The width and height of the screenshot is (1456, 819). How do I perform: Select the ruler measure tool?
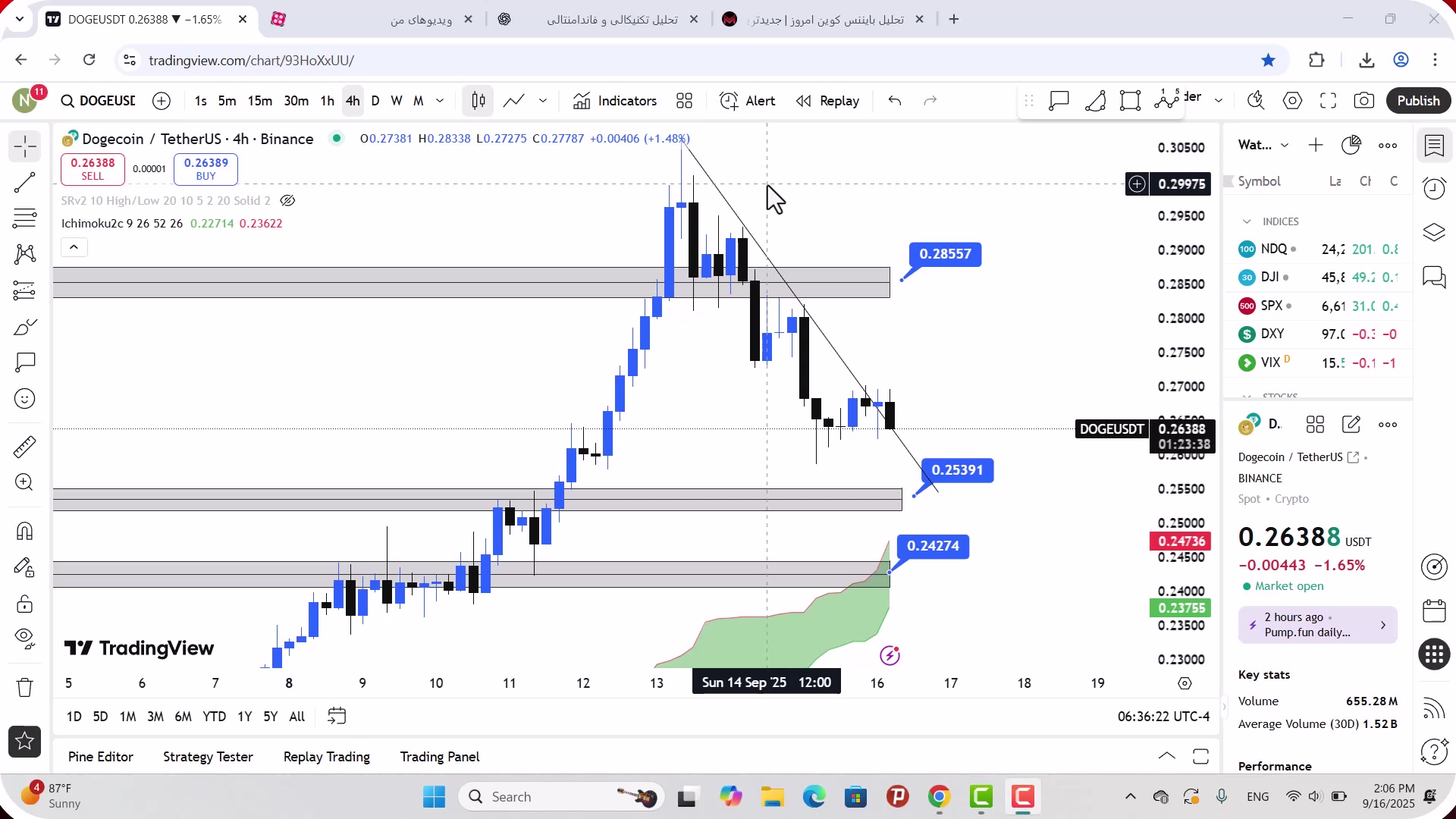[25, 447]
